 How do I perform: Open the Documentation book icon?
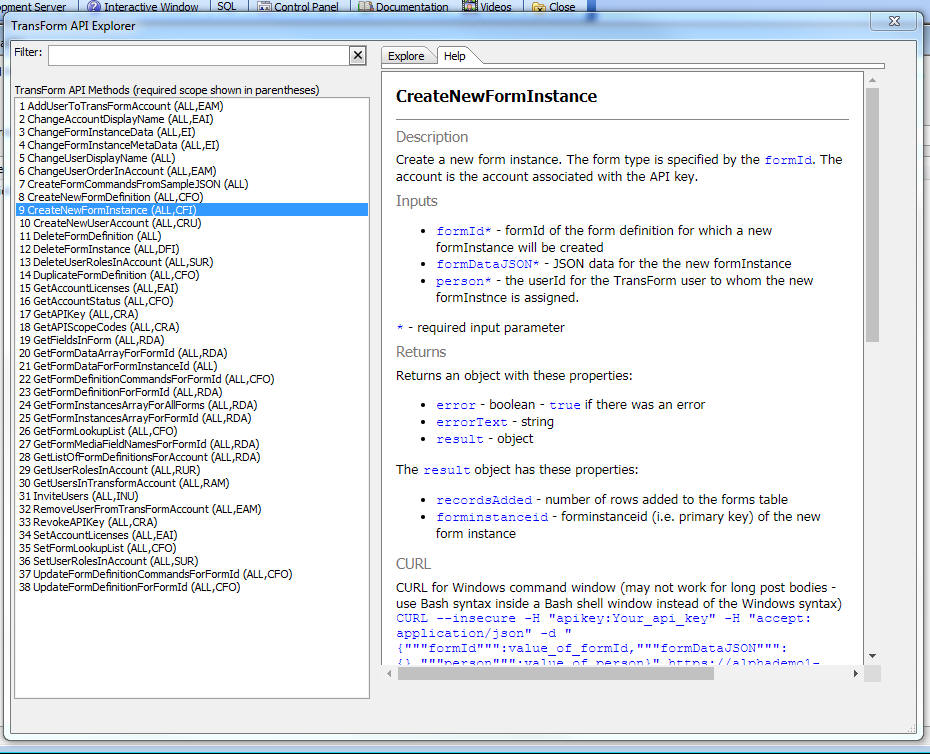point(366,7)
